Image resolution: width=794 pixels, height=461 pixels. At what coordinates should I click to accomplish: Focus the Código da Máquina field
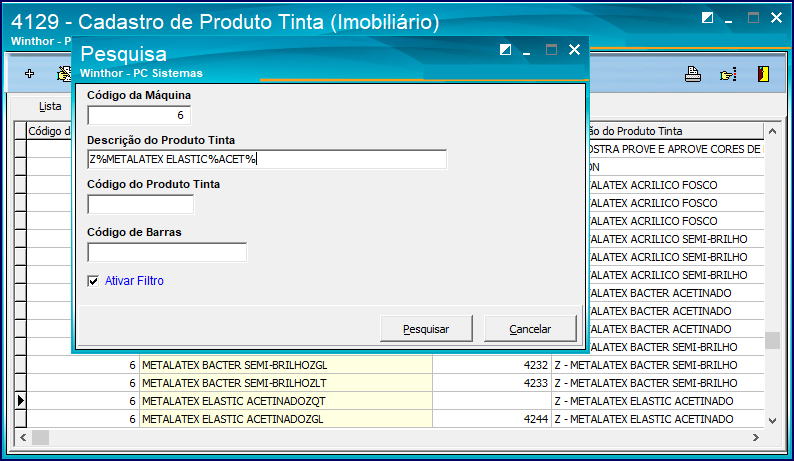click(x=139, y=116)
